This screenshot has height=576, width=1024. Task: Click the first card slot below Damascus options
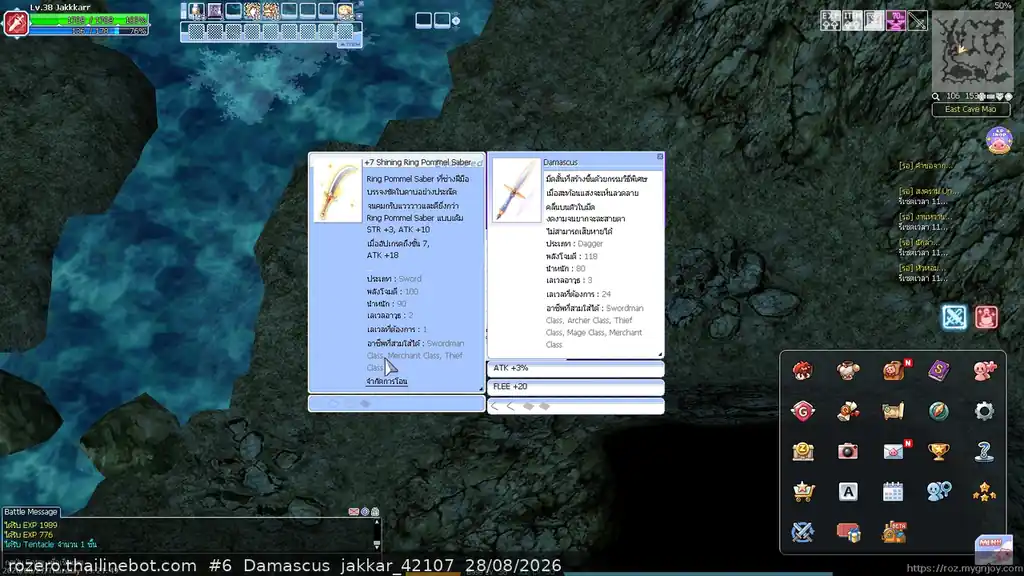pos(494,406)
